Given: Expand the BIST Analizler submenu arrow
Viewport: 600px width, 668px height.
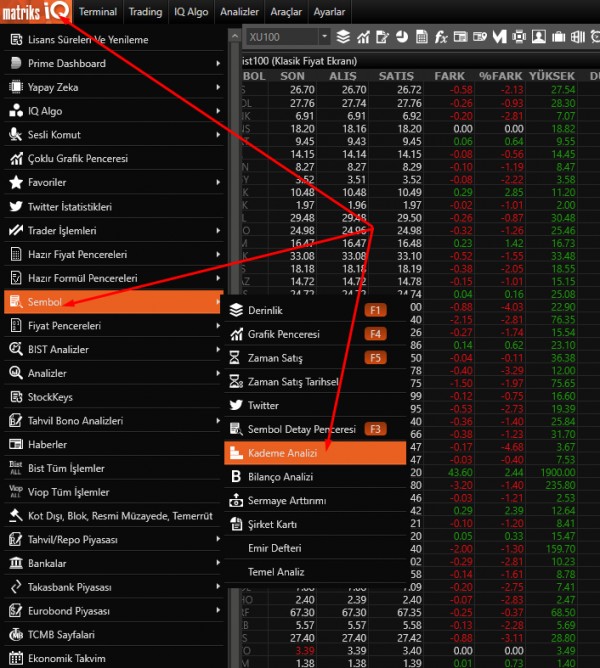Looking at the screenshot, I should click(218, 349).
